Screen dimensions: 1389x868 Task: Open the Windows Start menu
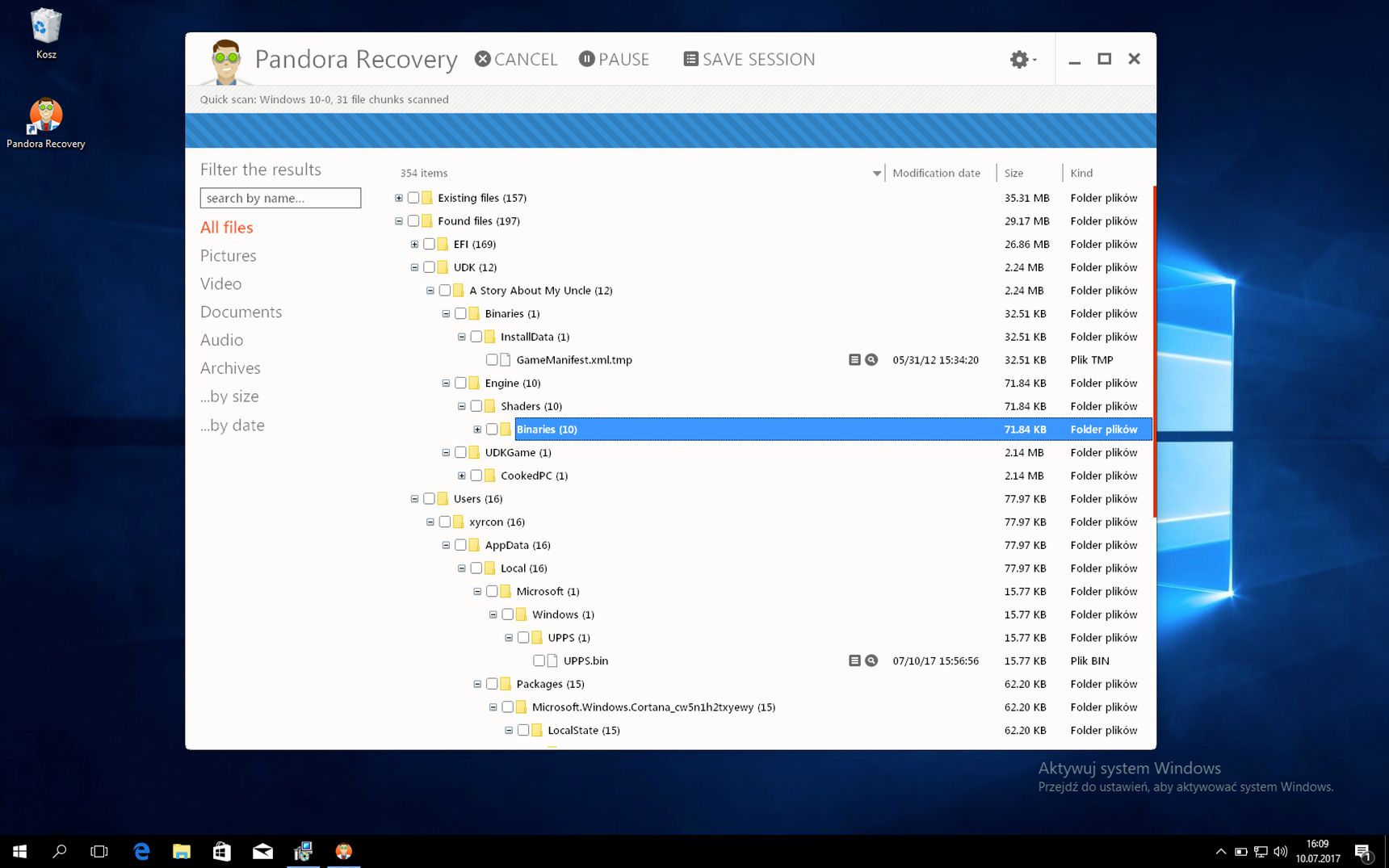19,851
